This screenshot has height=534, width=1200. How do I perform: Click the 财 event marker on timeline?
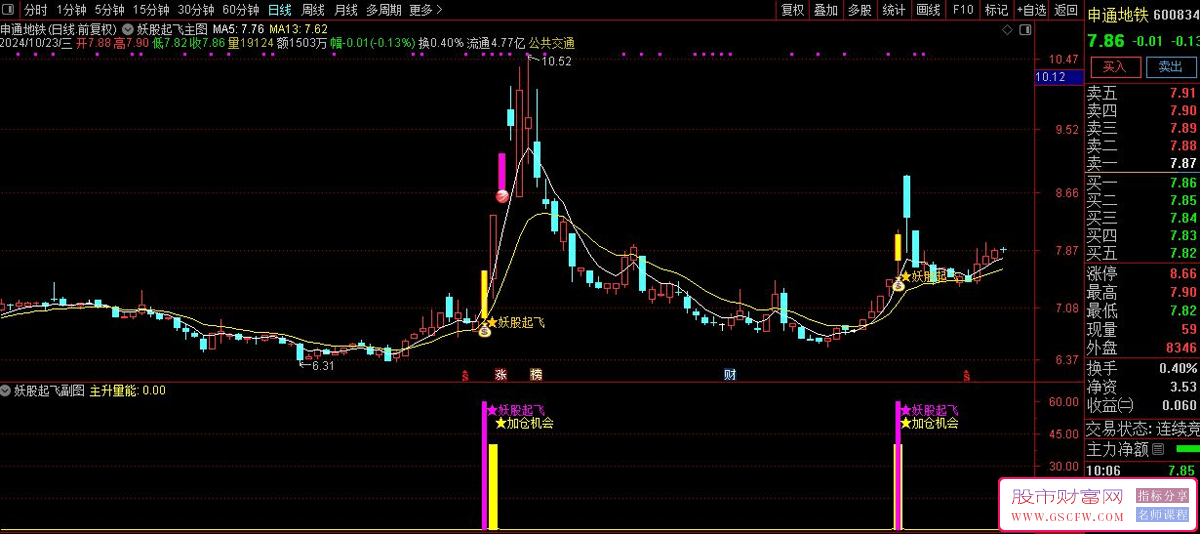731,375
